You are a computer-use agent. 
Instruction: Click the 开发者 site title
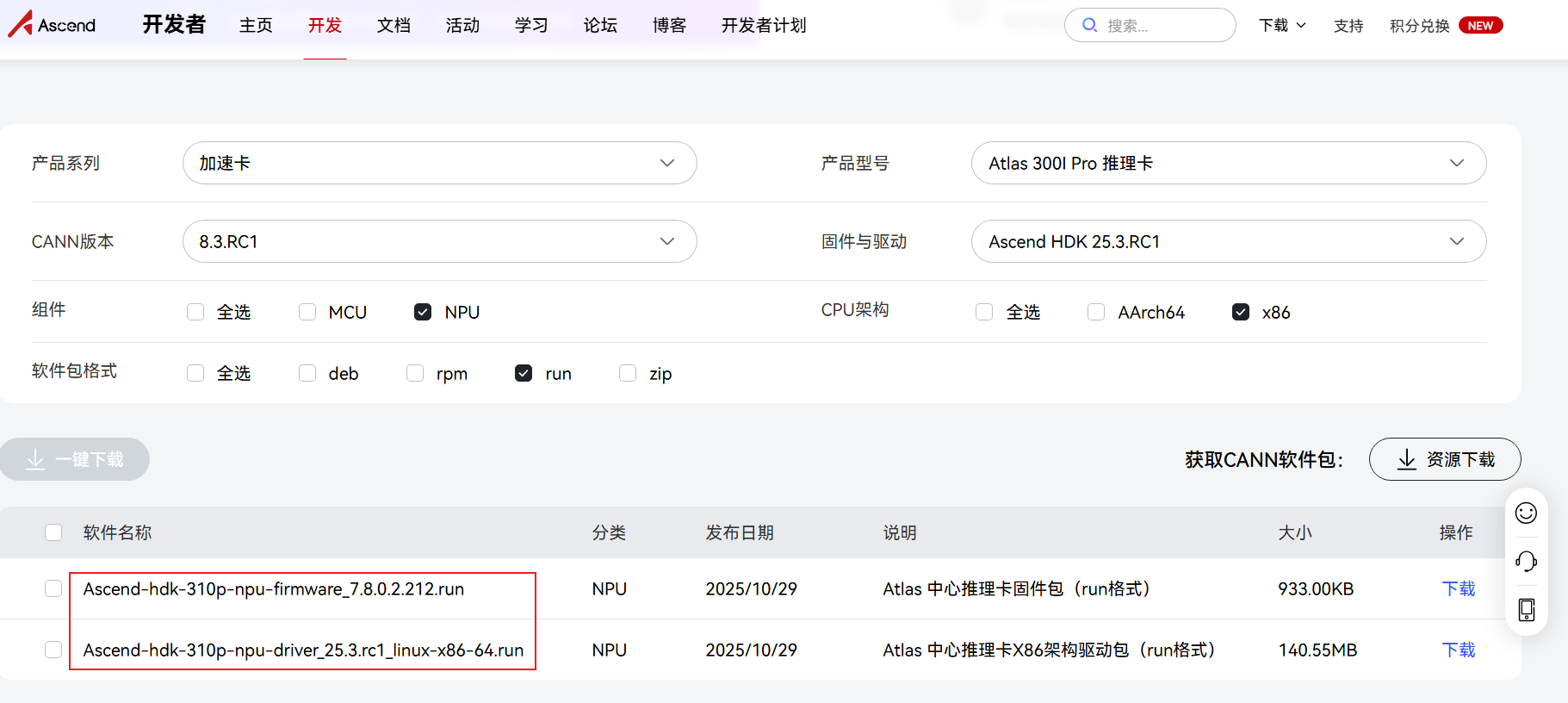tap(174, 25)
